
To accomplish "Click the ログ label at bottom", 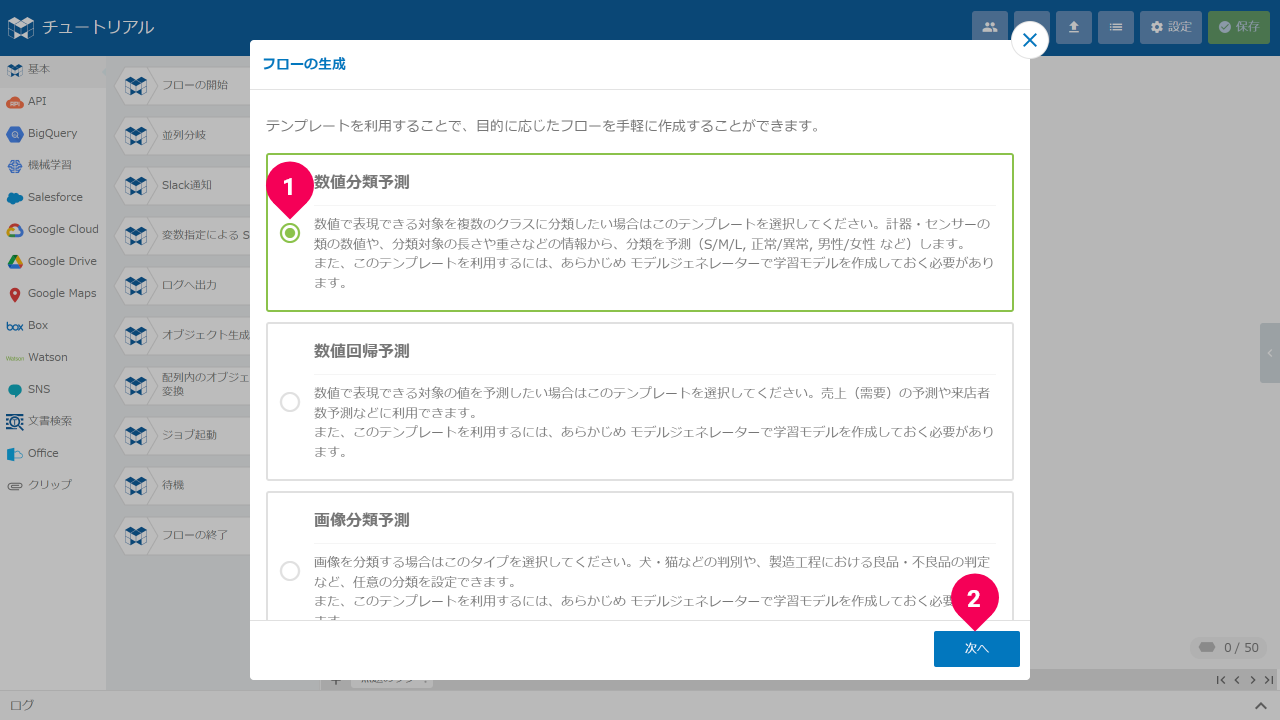I will pyautogui.click(x=22, y=706).
